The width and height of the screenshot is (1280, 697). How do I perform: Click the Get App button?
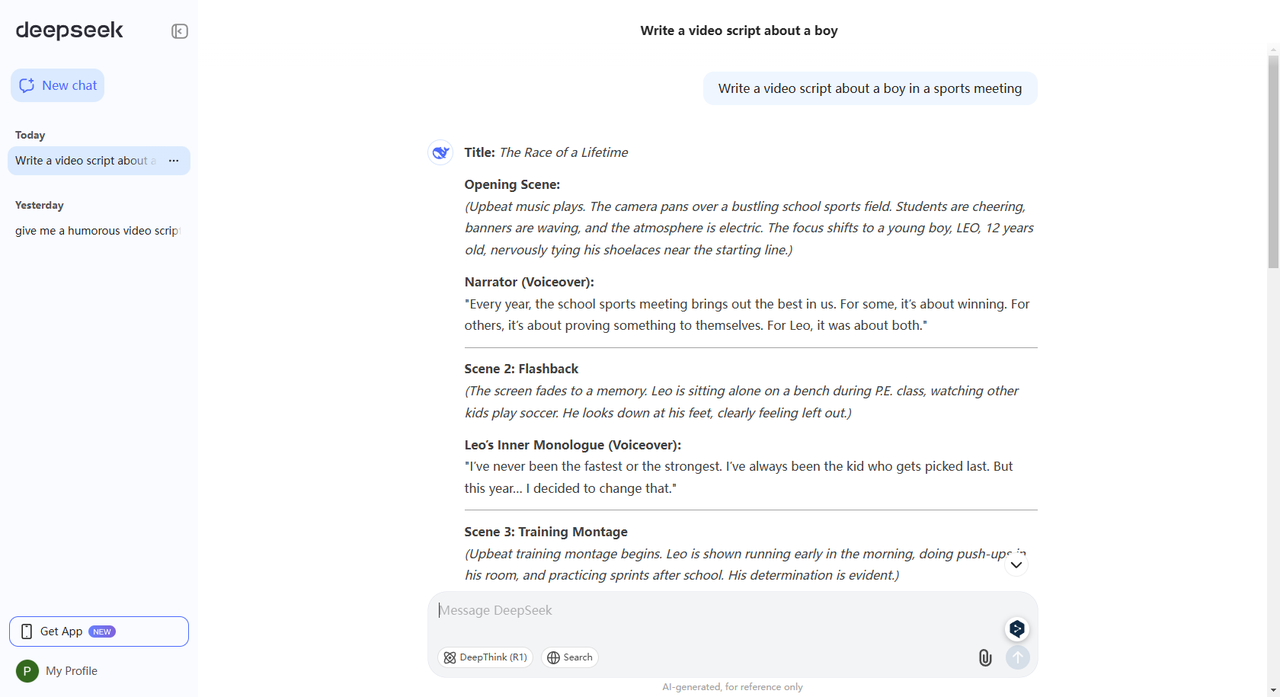coord(99,632)
